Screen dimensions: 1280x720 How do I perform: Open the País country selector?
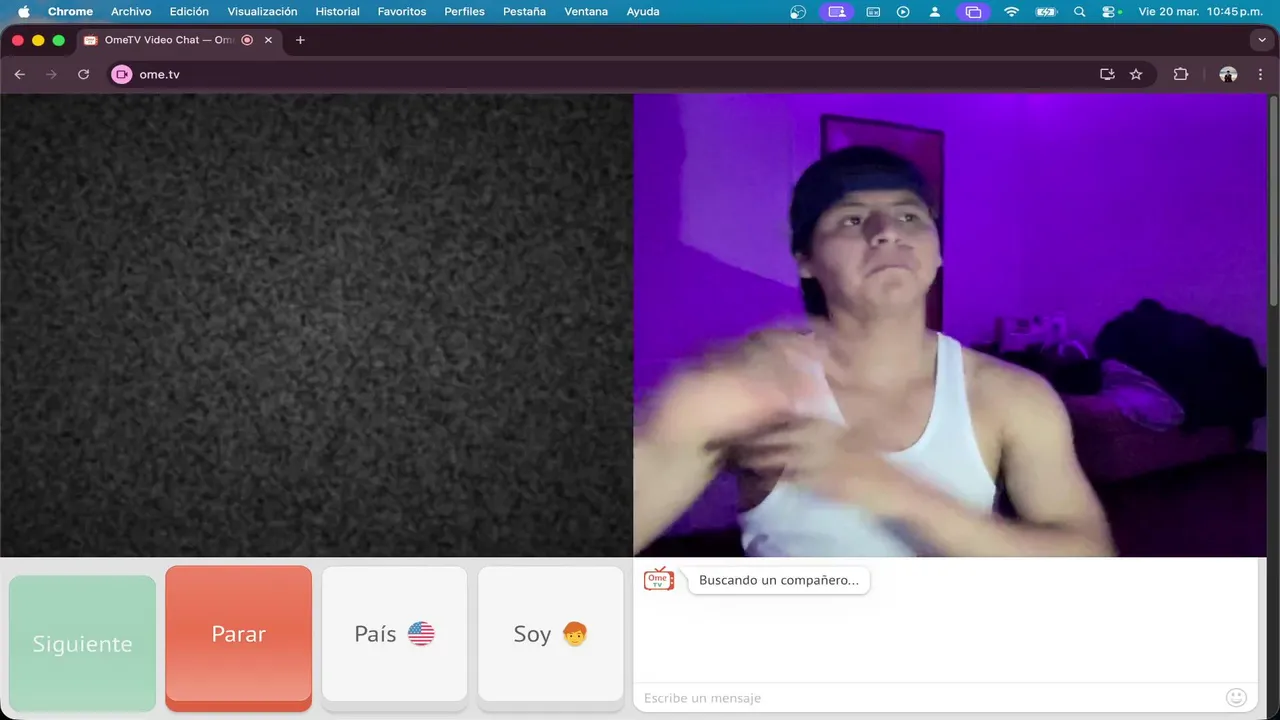coord(394,634)
